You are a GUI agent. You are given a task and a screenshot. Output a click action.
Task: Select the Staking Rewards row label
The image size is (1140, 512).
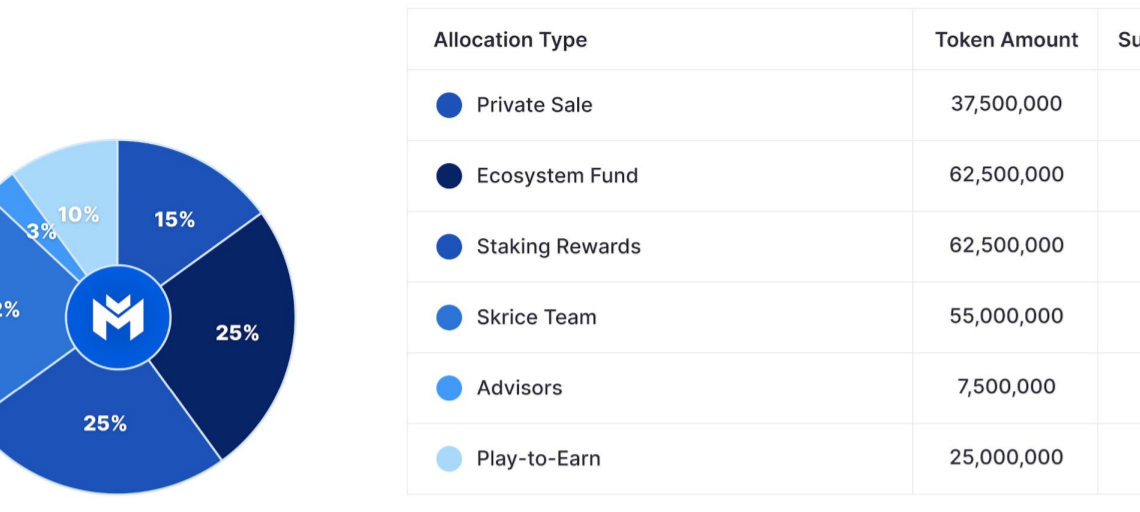click(x=558, y=247)
